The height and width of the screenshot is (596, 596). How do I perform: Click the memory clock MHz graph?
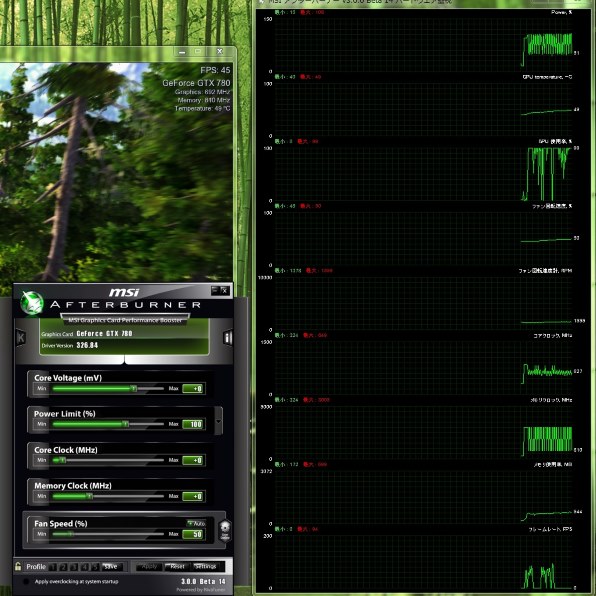[423, 433]
